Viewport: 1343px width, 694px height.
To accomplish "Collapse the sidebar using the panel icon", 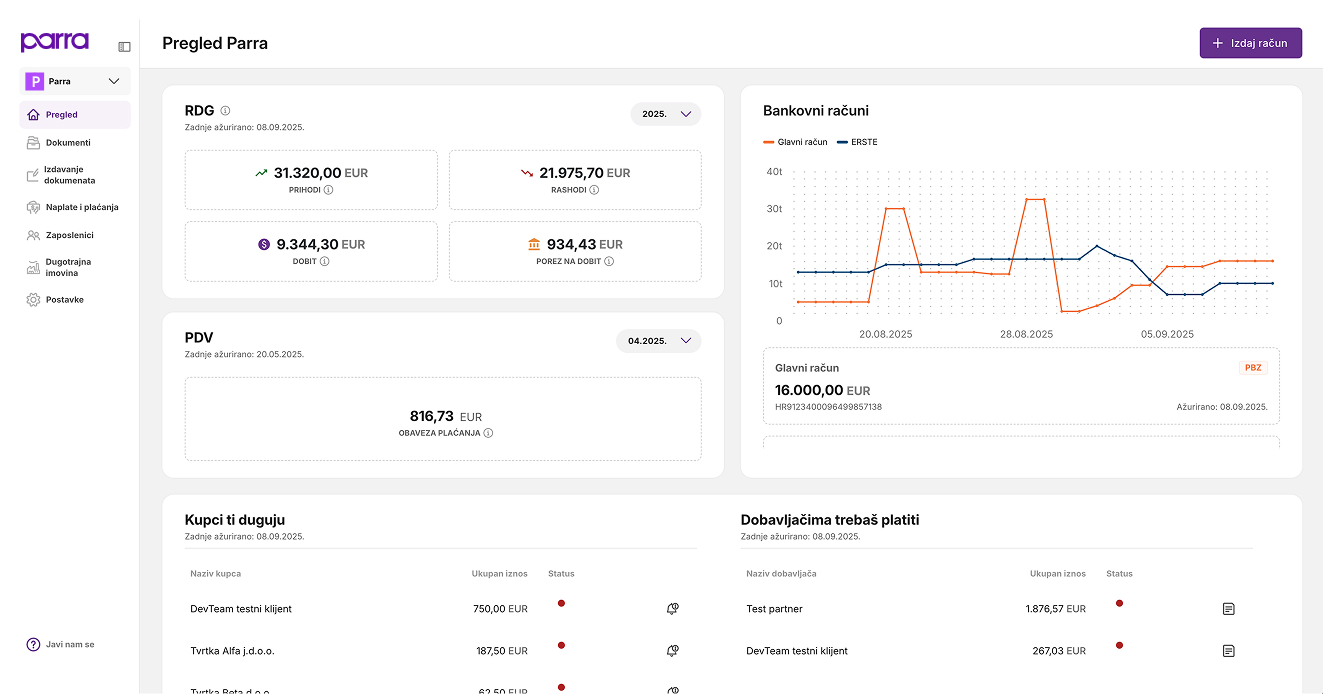I will 124,46.
